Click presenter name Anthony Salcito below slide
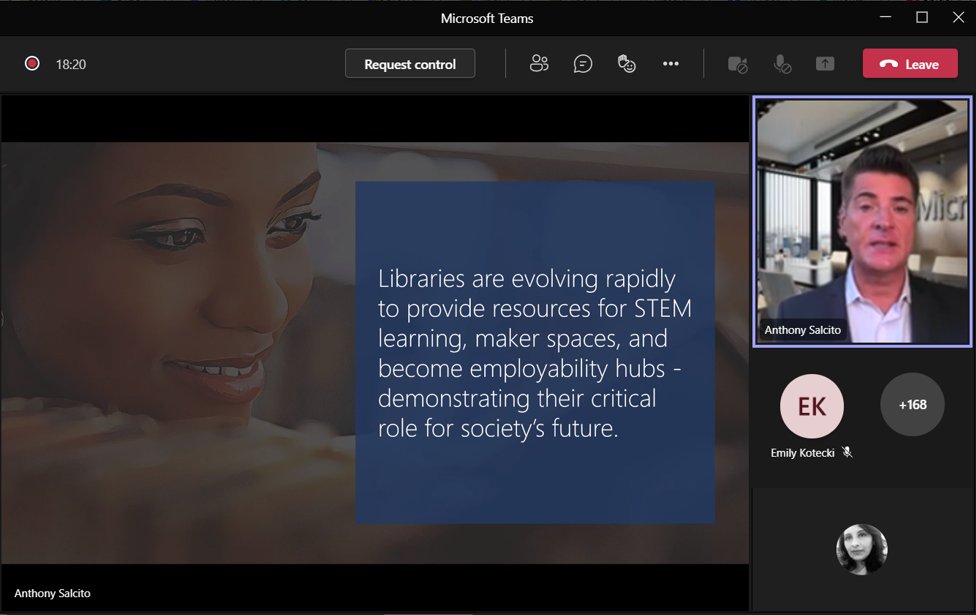The height and width of the screenshot is (615, 976). tap(52, 593)
